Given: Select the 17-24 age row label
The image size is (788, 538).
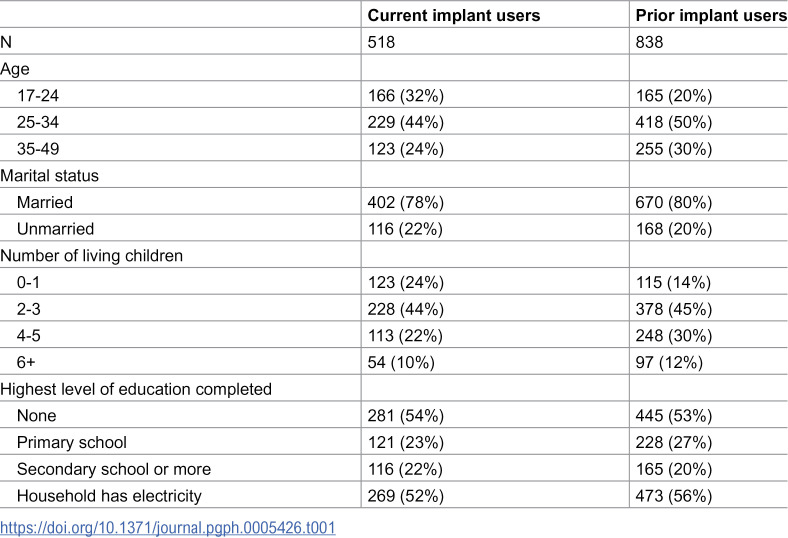Looking at the screenshot, I should point(38,95).
